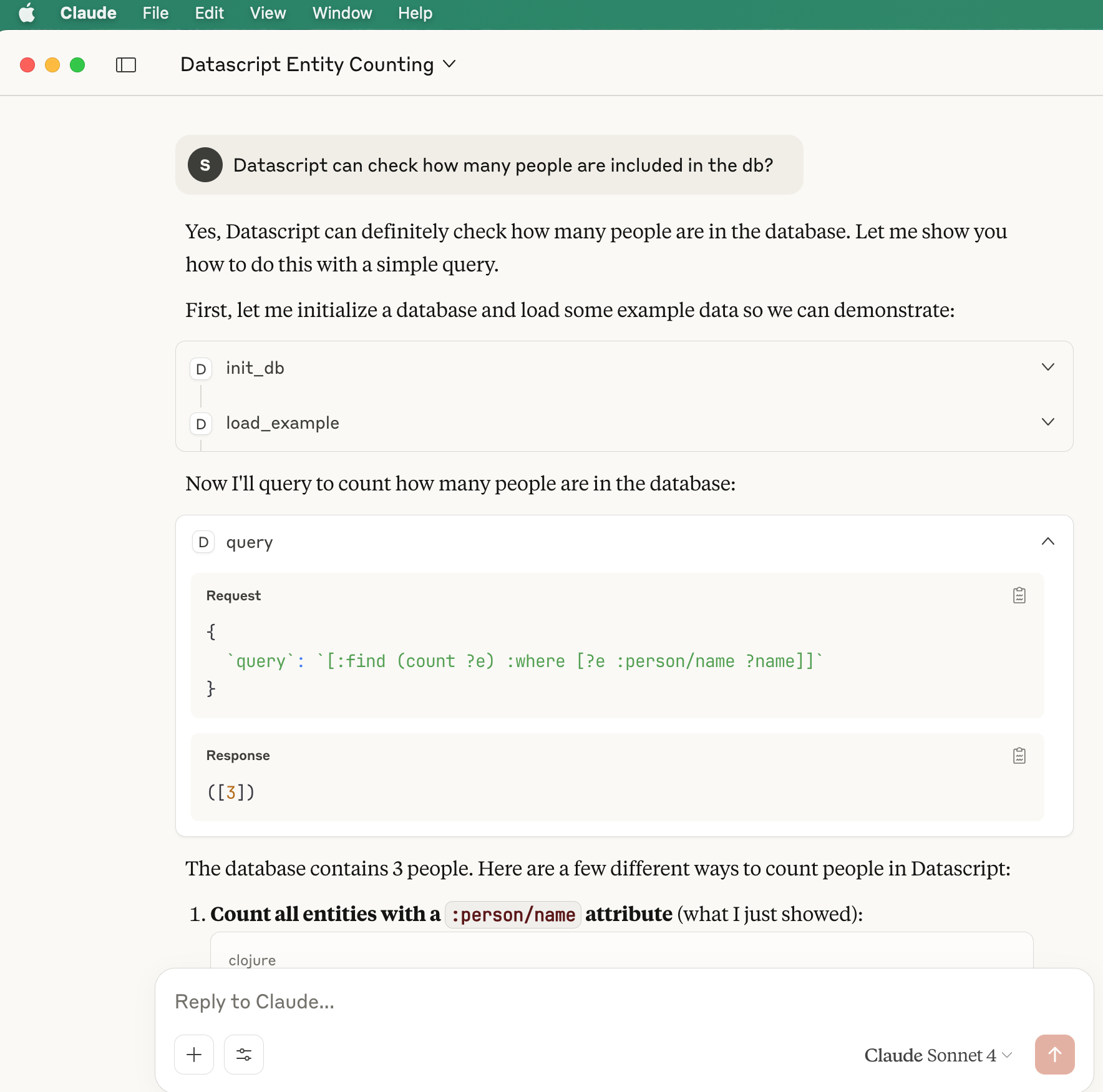
Task: Open the Datascript Entity Counting title dropdown
Action: 318,64
